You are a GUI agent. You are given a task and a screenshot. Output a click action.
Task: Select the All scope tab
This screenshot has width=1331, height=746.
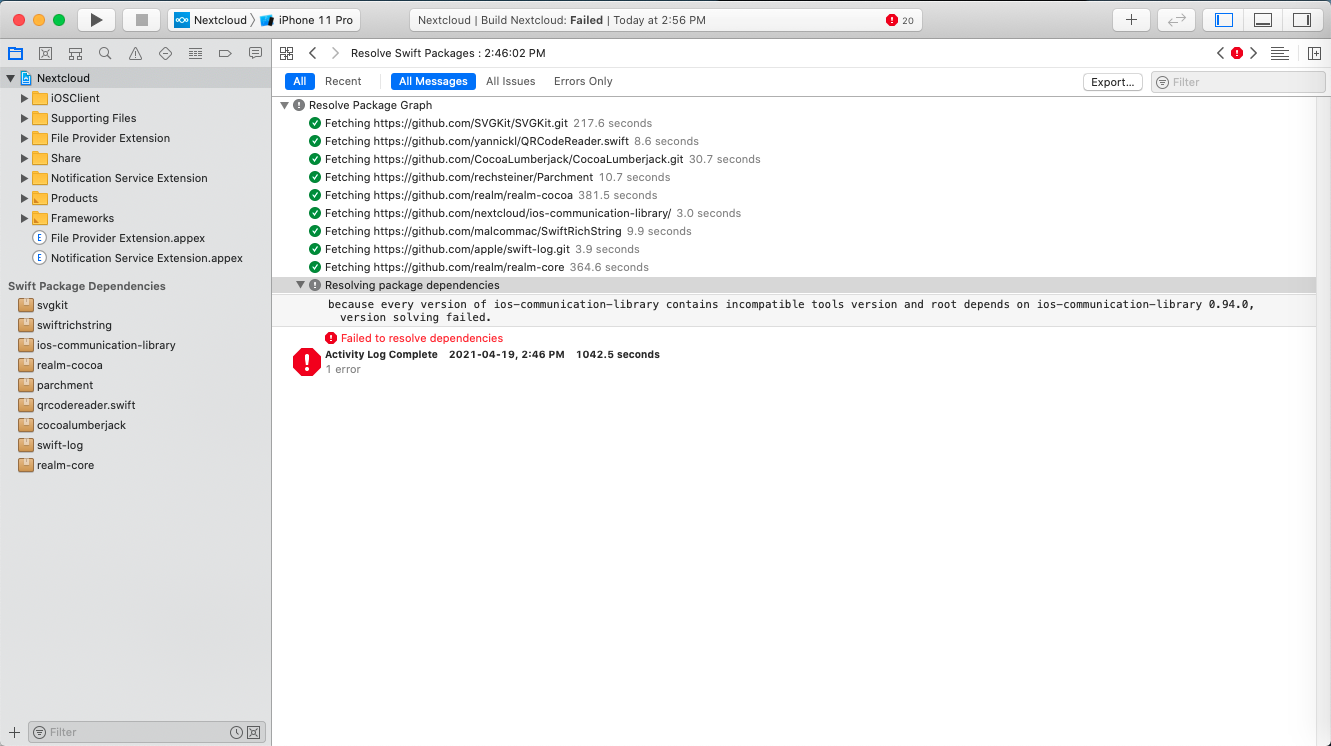(x=300, y=81)
